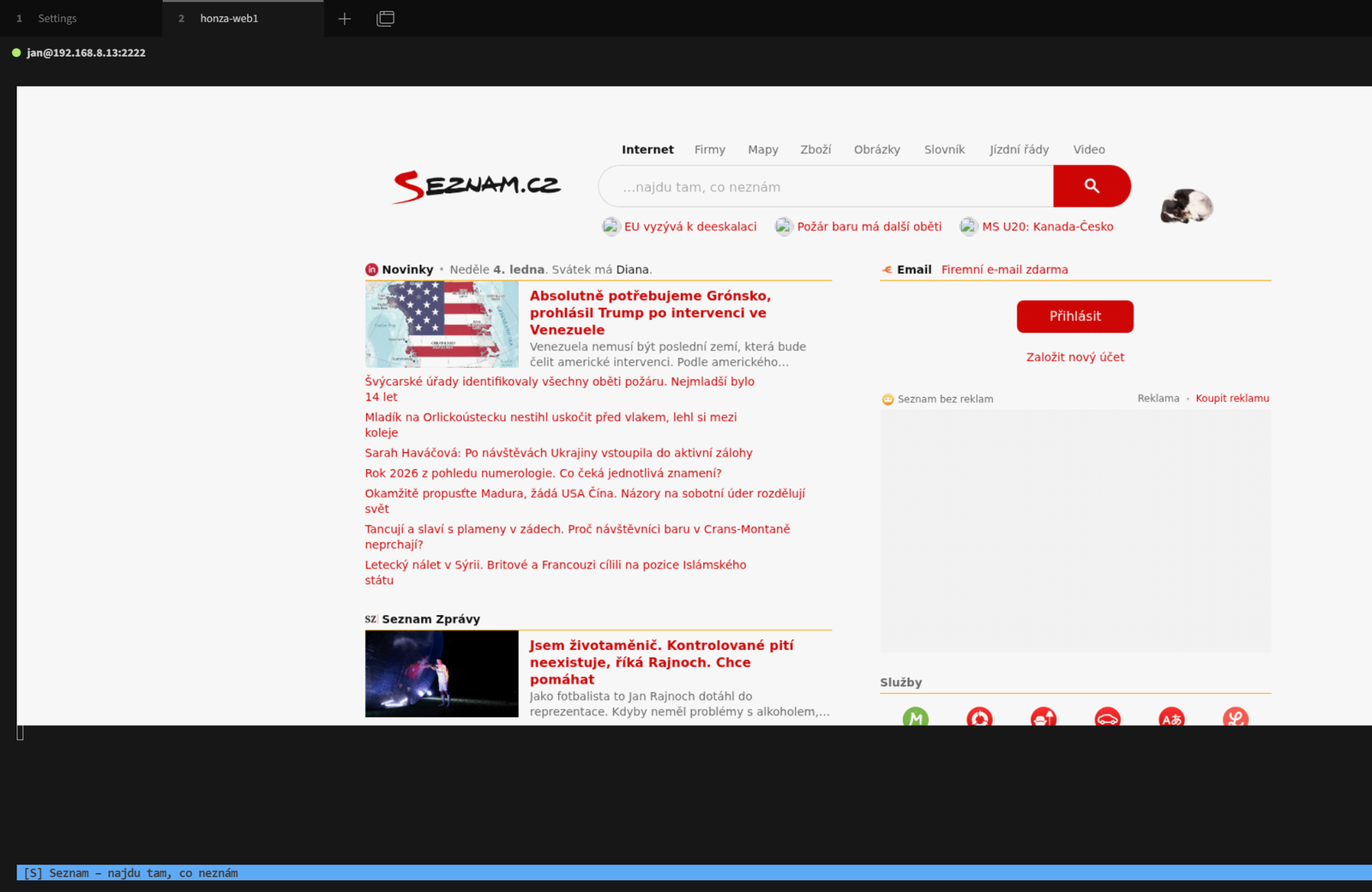This screenshot has width=1372, height=892.
Task: Open the red car service icon
Action: (x=1108, y=717)
